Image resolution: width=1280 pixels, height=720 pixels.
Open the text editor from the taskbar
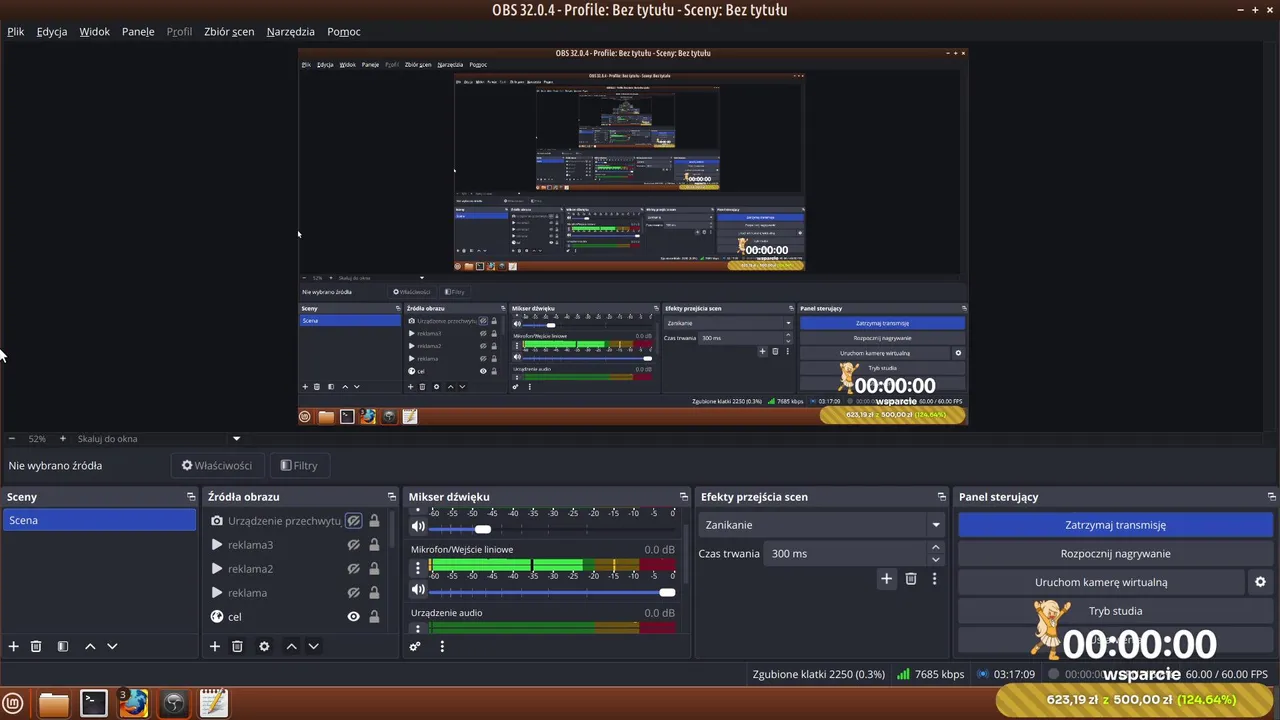tap(213, 704)
